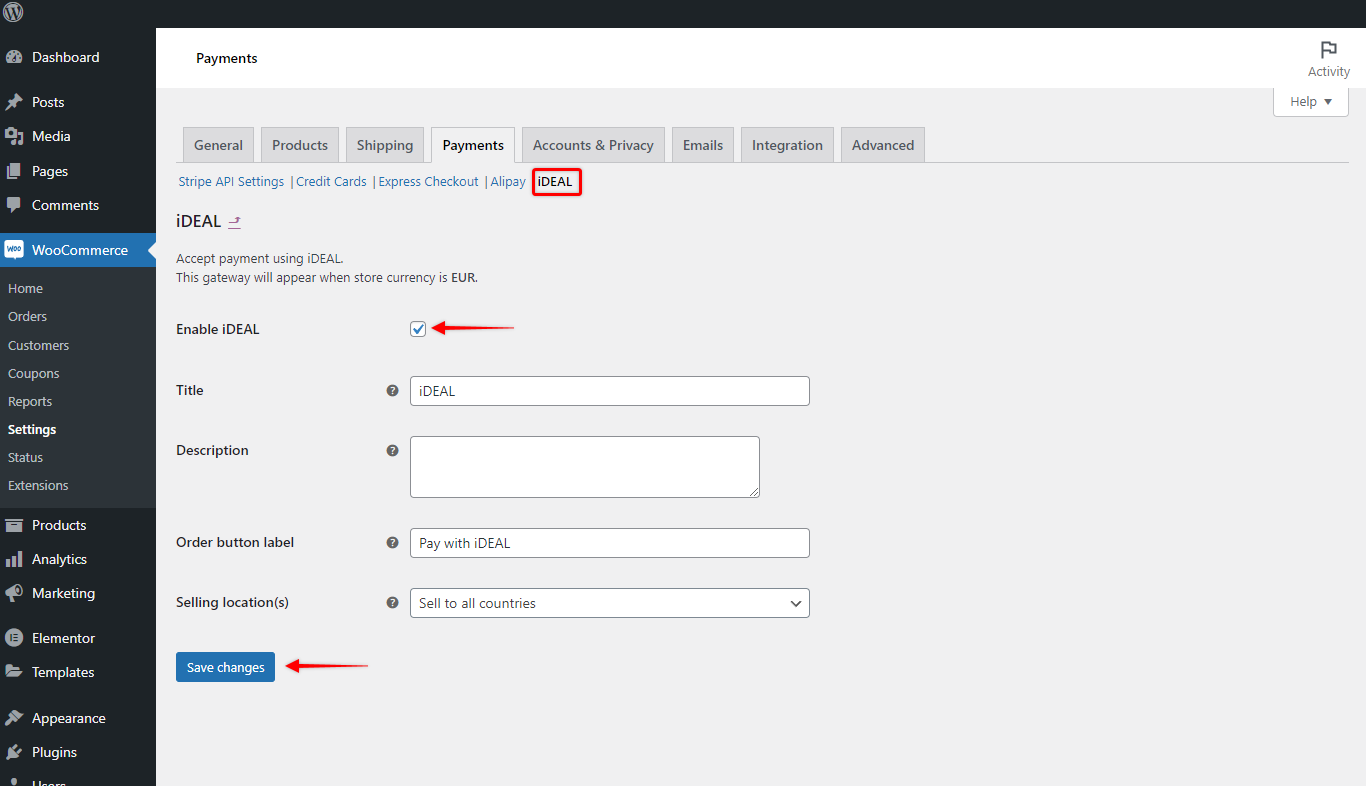This screenshot has width=1366, height=786.
Task: Expand the Help dropdown tab
Action: click(x=1311, y=102)
